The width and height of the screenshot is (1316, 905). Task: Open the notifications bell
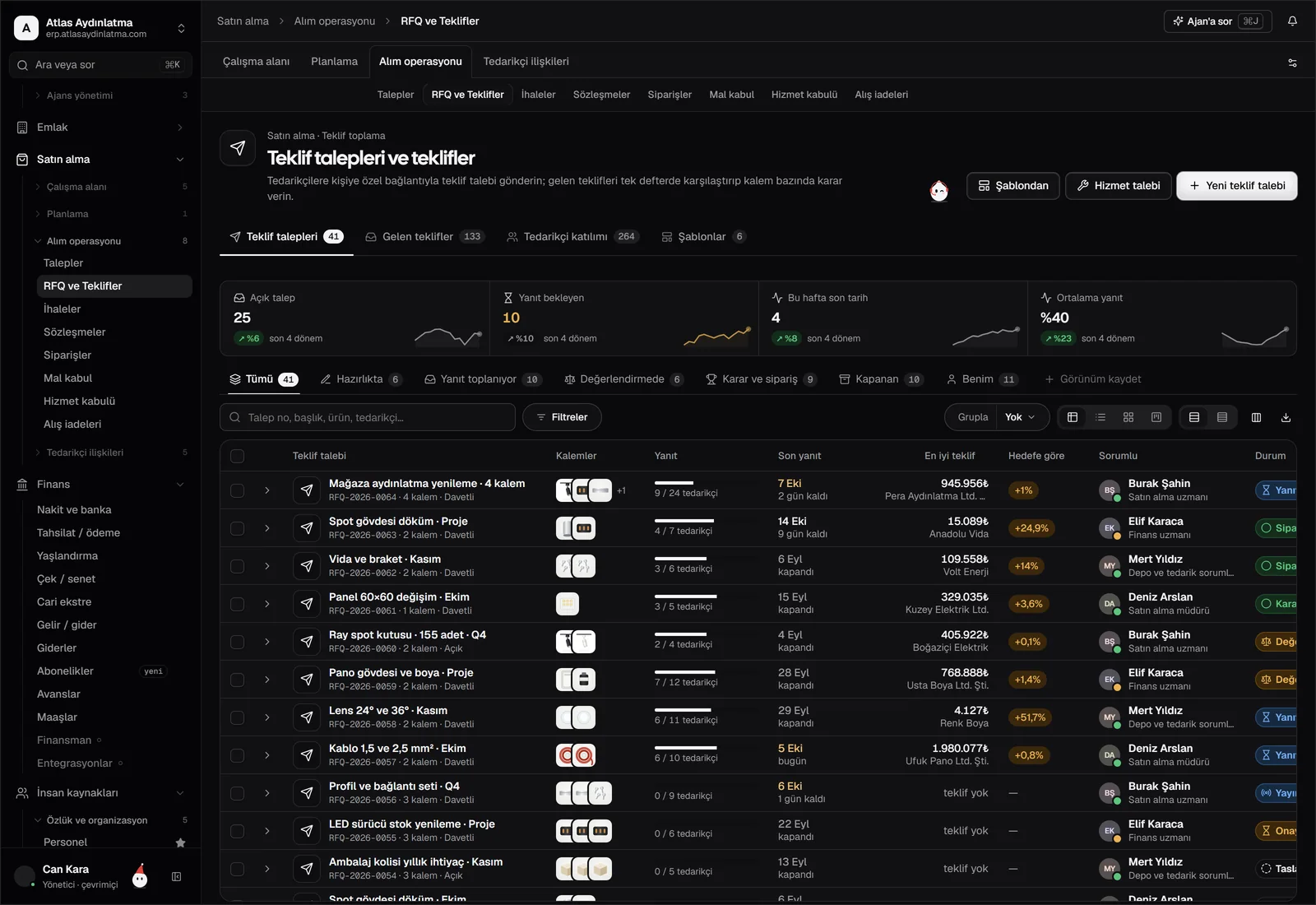click(x=1292, y=21)
